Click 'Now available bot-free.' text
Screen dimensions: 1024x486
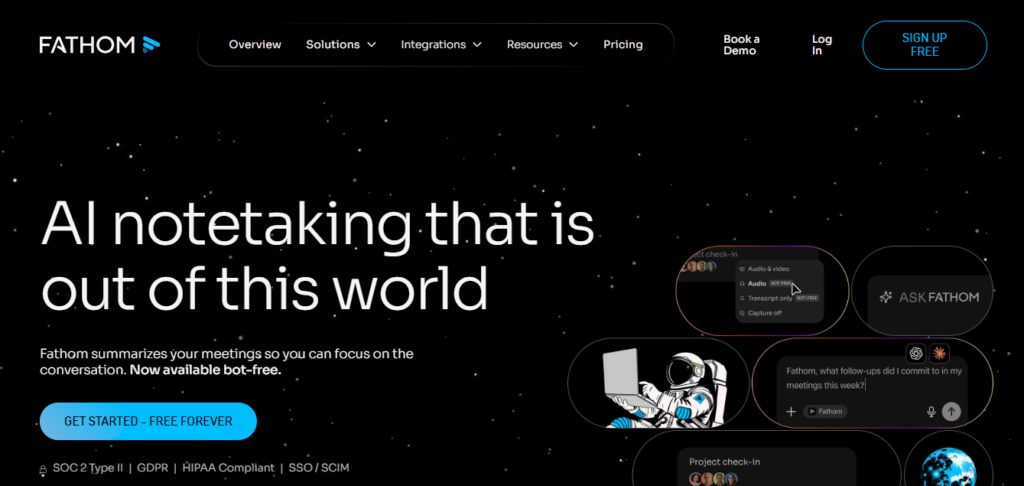[205, 370]
